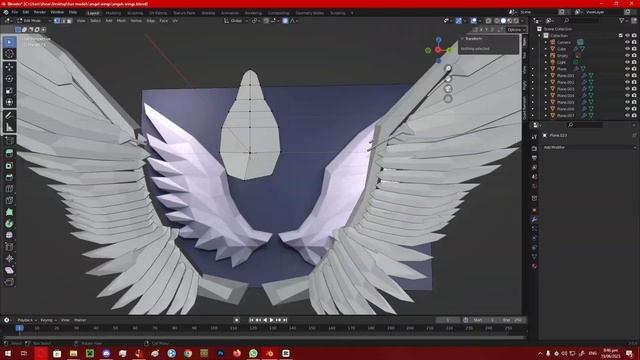Open the File menu
Screen dimensions: 640x360
pos(15,12)
